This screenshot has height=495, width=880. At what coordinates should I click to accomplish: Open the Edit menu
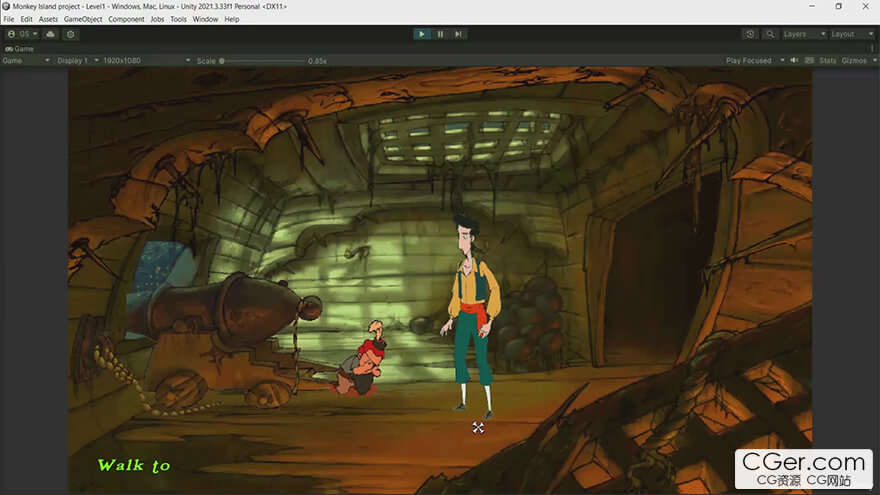[x=26, y=19]
